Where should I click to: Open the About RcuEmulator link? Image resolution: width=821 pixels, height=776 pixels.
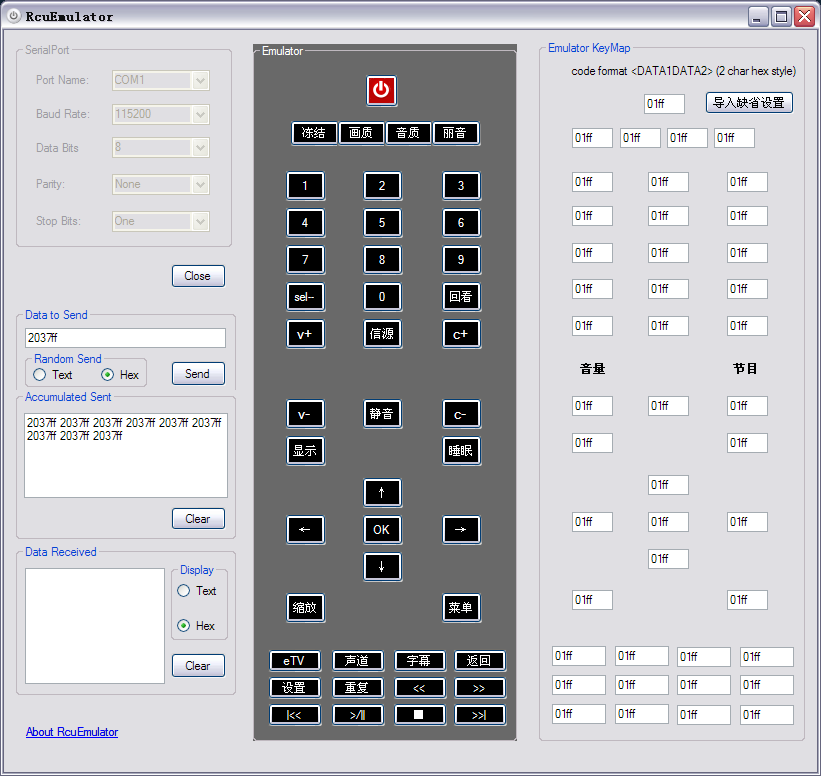click(x=72, y=732)
